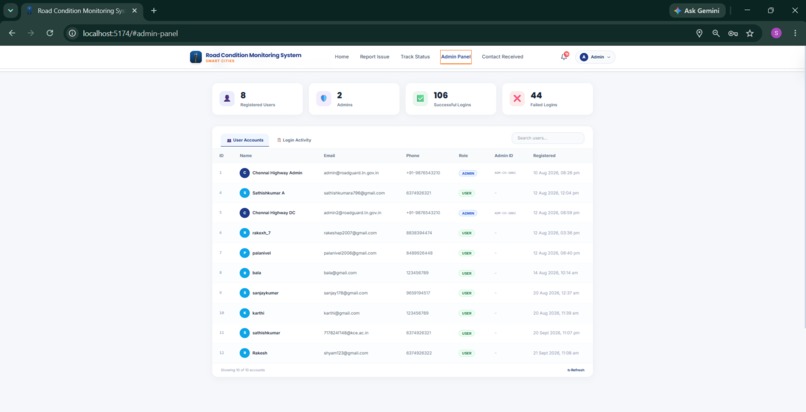Select the Admin Panel nav item
This screenshot has width=806, height=412.
(x=456, y=57)
